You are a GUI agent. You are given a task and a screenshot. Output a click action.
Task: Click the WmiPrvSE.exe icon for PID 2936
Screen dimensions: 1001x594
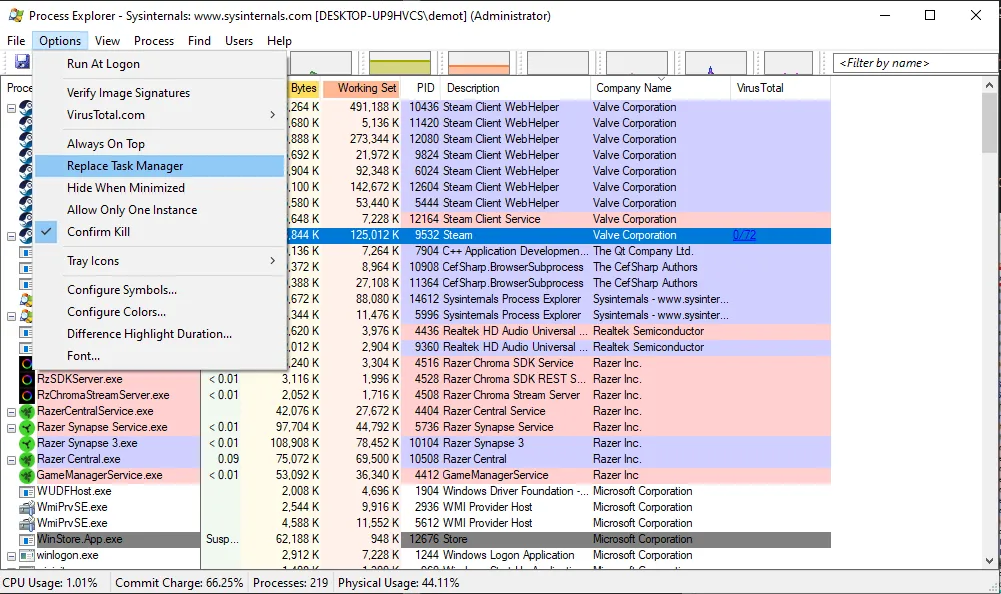tap(26, 507)
